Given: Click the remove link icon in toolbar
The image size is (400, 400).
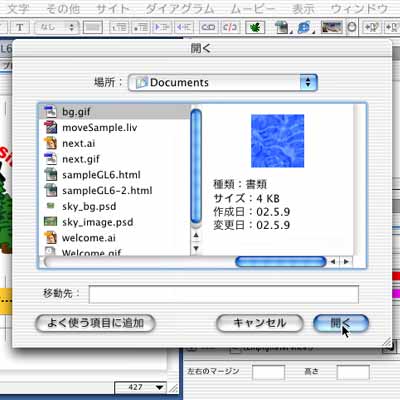Looking at the screenshot, I should pos(230,27).
